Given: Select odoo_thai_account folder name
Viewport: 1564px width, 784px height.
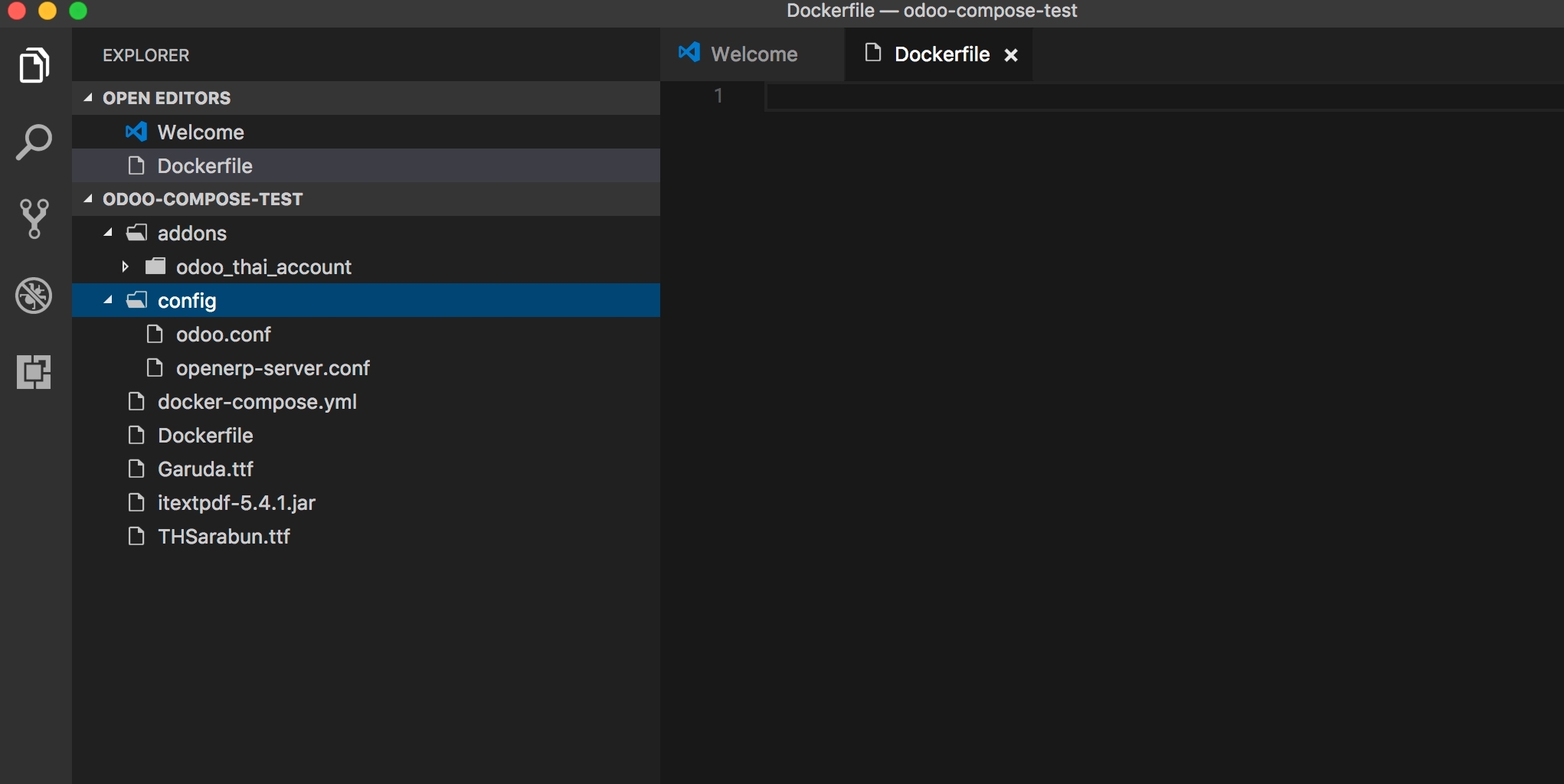Looking at the screenshot, I should click(263, 267).
